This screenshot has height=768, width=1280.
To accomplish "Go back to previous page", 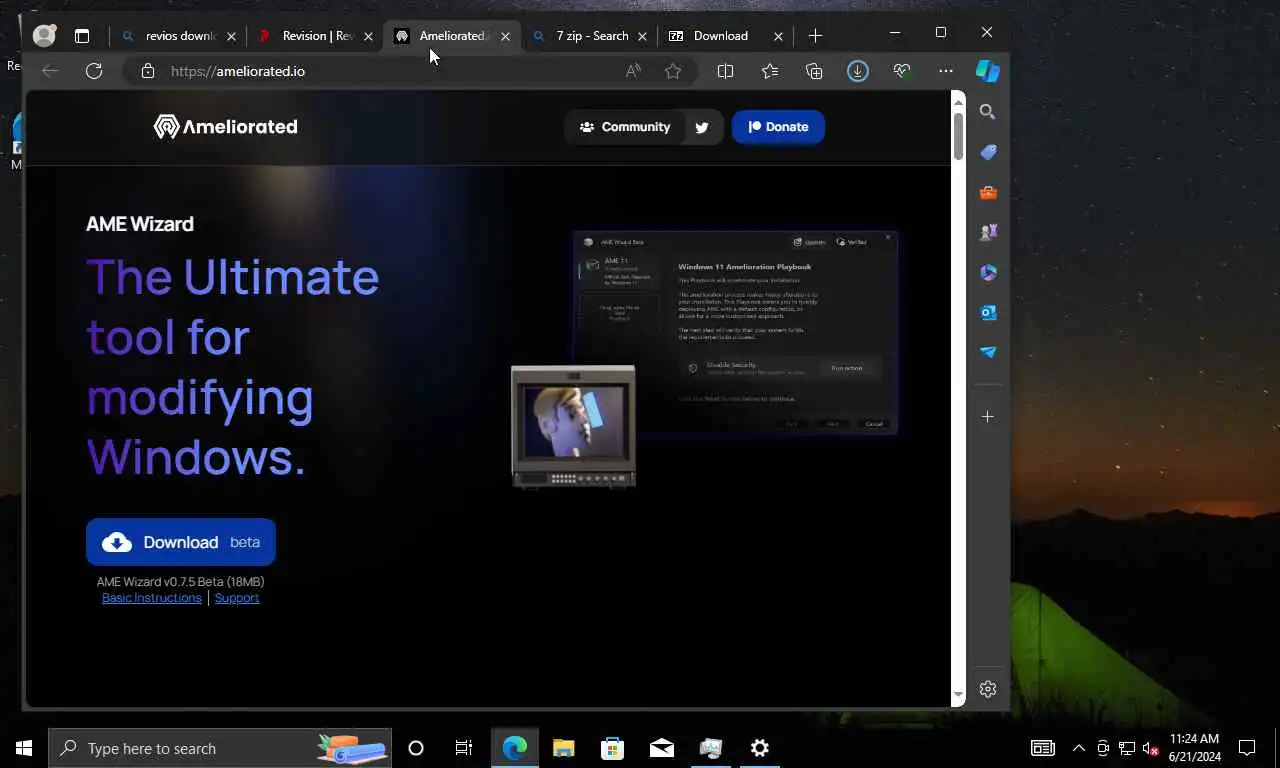I will tap(50, 71).
